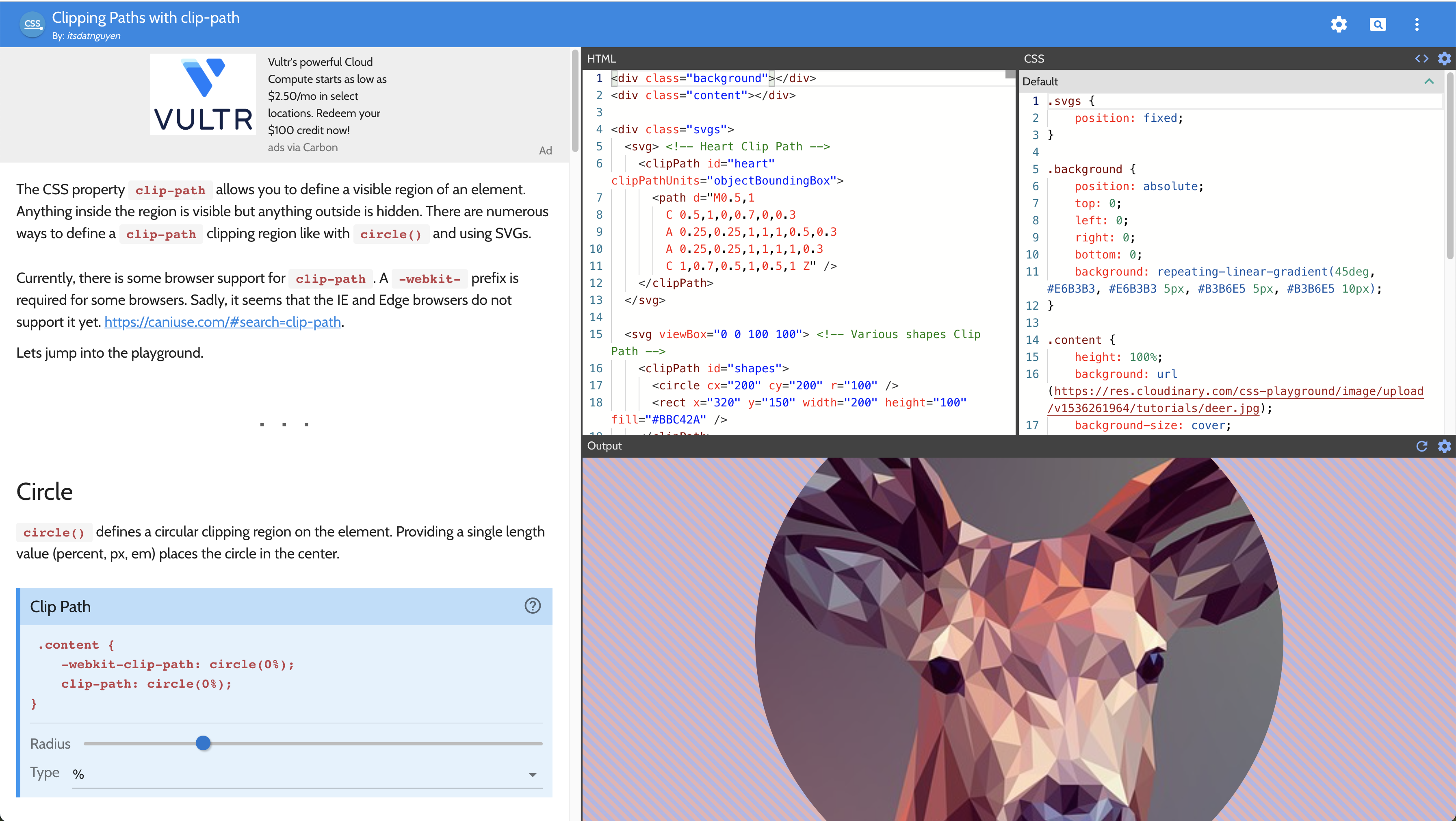Image resolution: width=1456 pixels, height=821 pixels.
Task: Click the search icon in the top toolbar
Action: pos(1378,24)
